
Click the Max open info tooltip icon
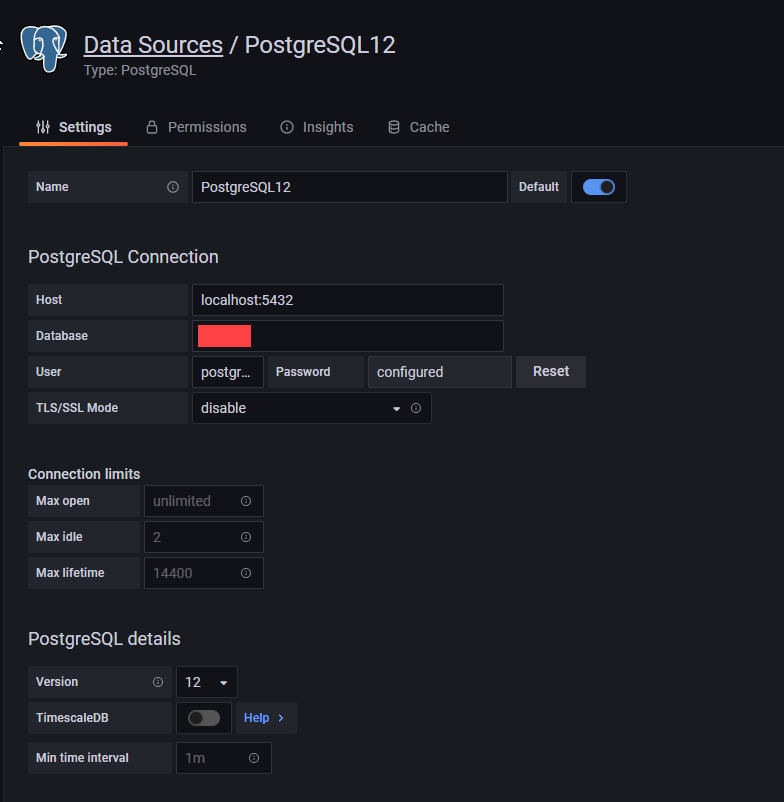click(x=246, y=501)
